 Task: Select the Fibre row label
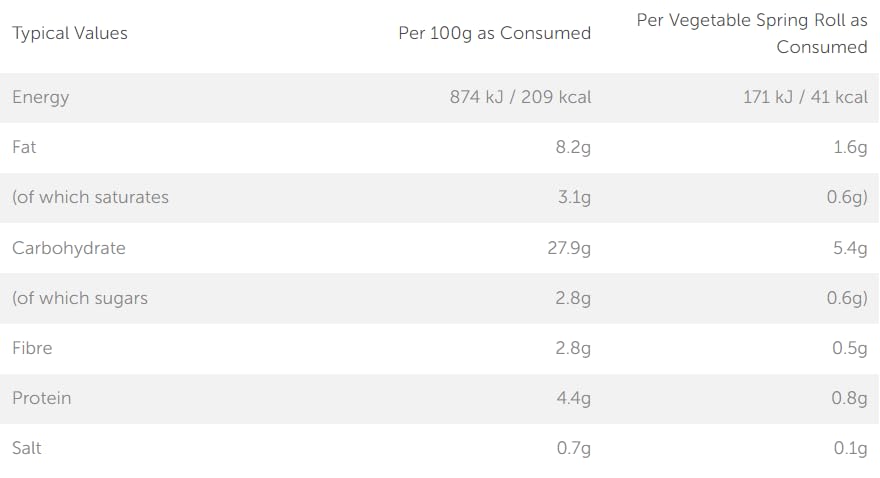32,348
